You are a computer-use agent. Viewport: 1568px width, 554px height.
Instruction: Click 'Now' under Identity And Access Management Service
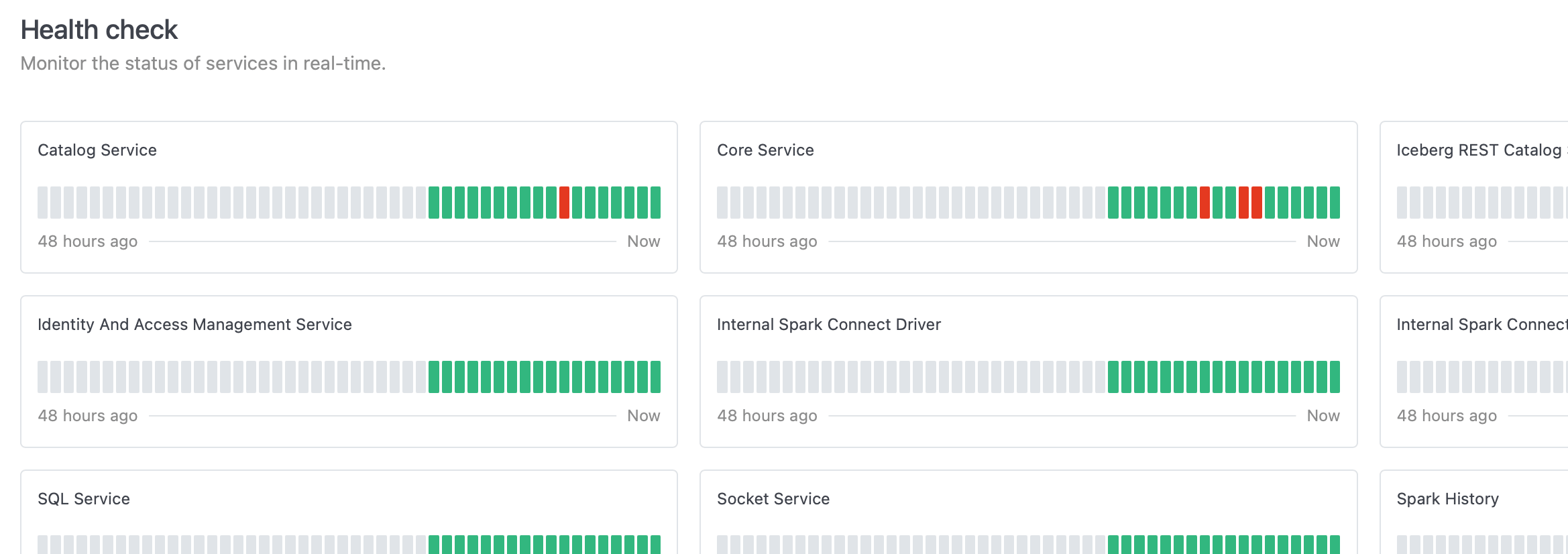(x=644, y=416)
